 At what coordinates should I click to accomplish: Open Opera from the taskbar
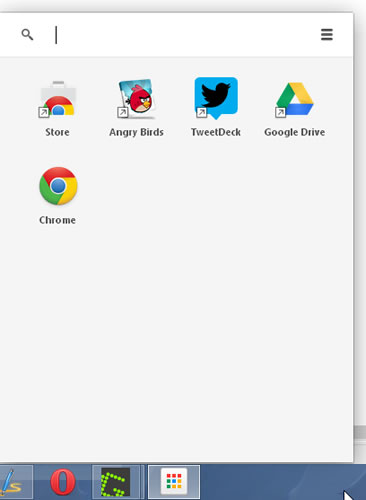pyautogui.click(x=62, y=482)
